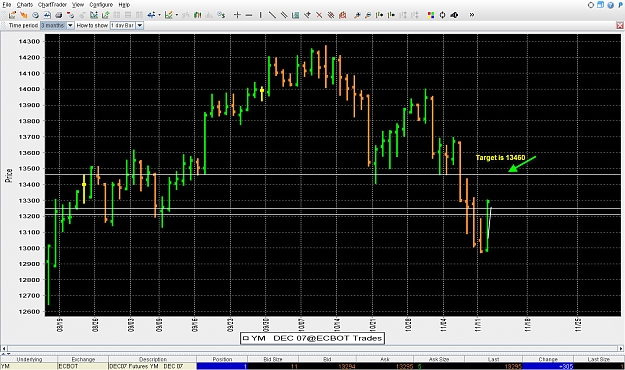
Task: Click the circular refresh chart icon
Action: tap(442, 15)
